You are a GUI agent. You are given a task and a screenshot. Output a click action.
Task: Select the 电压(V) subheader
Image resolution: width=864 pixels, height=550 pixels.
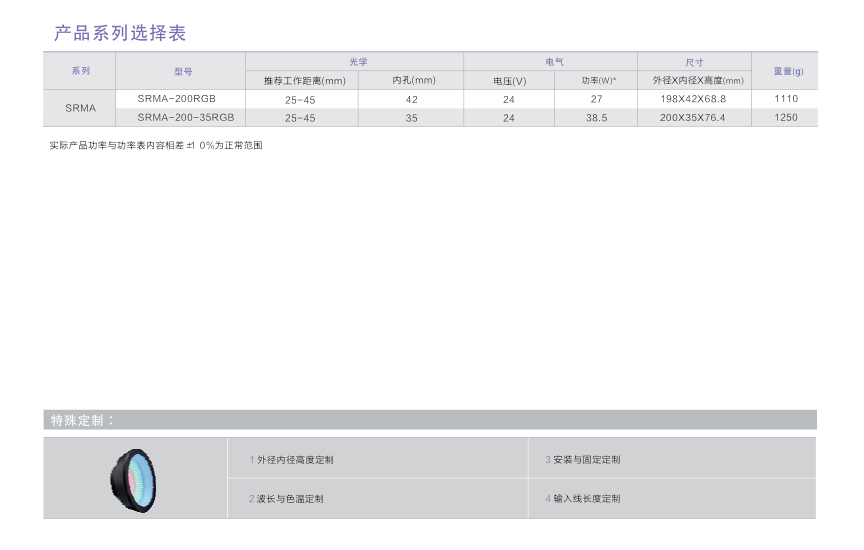pos(510,81)
